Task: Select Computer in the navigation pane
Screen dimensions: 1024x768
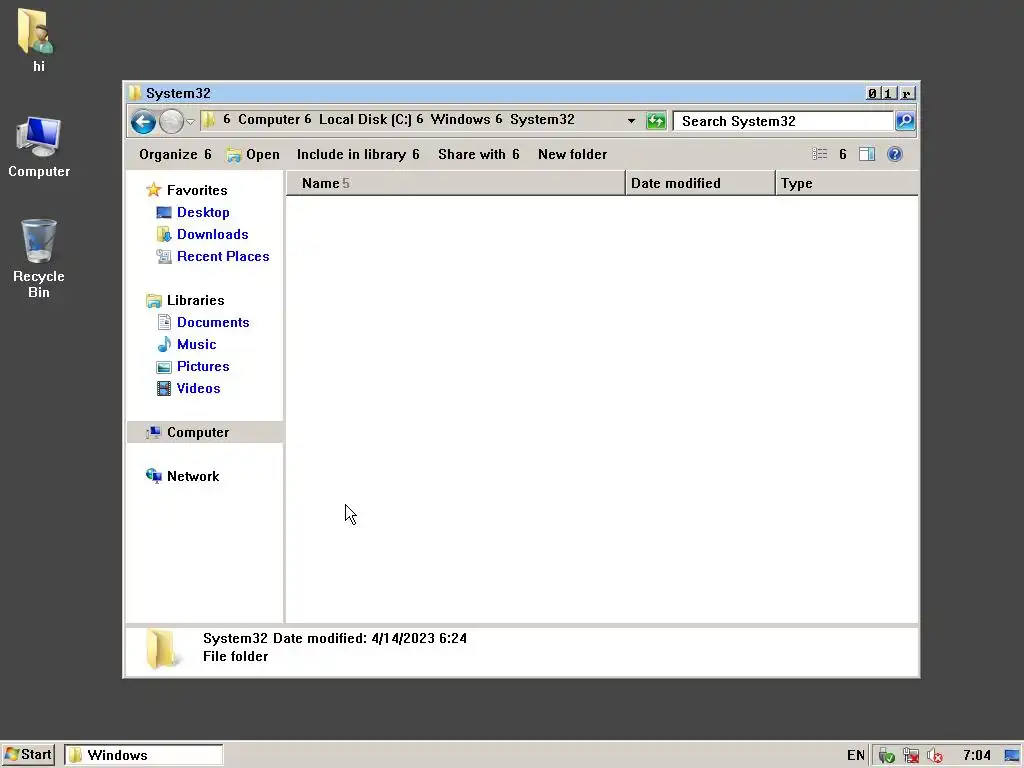Action: coord(198,432)
